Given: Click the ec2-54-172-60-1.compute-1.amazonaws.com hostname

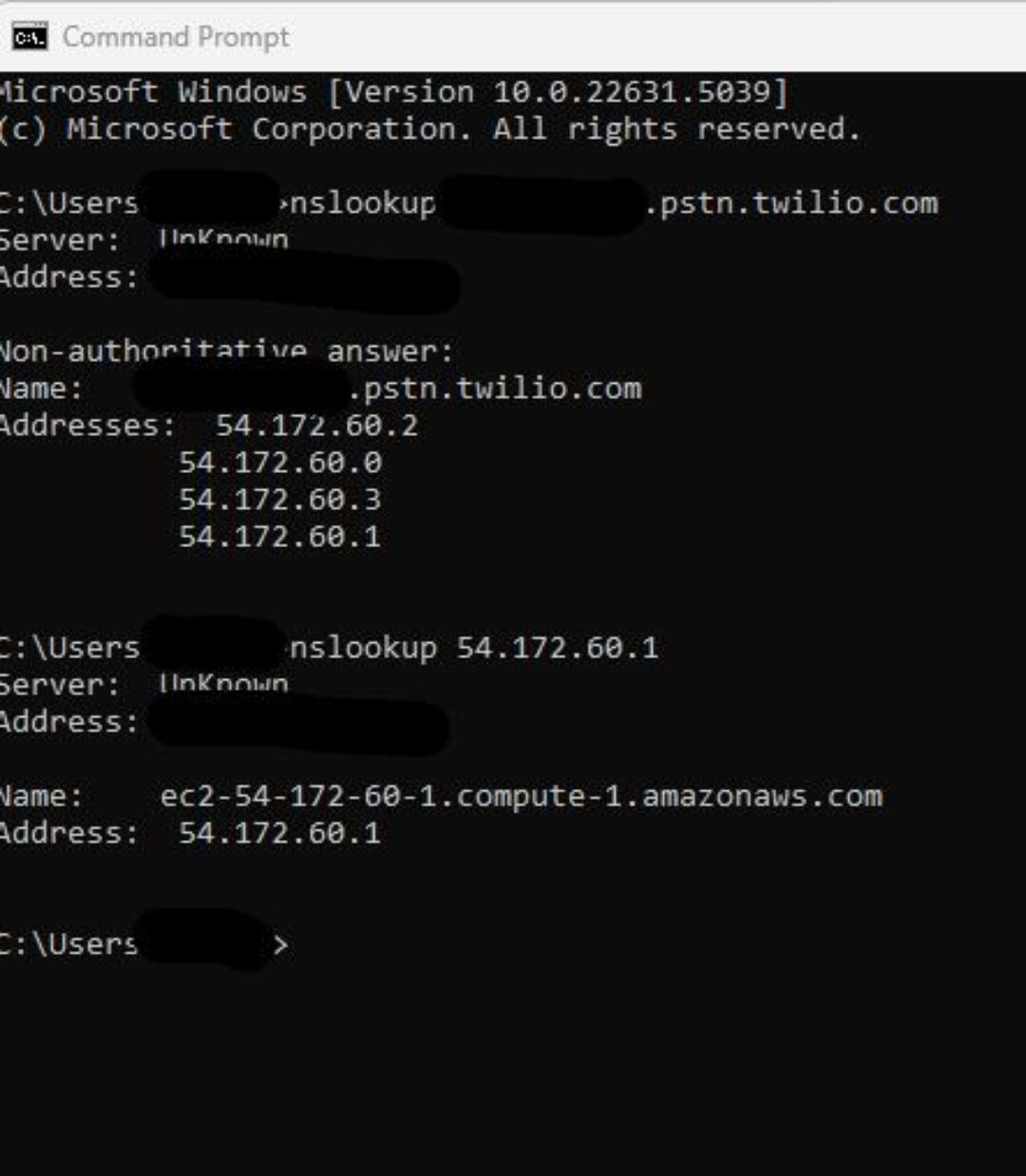Looking at the screenshot, I should point(522,796).
